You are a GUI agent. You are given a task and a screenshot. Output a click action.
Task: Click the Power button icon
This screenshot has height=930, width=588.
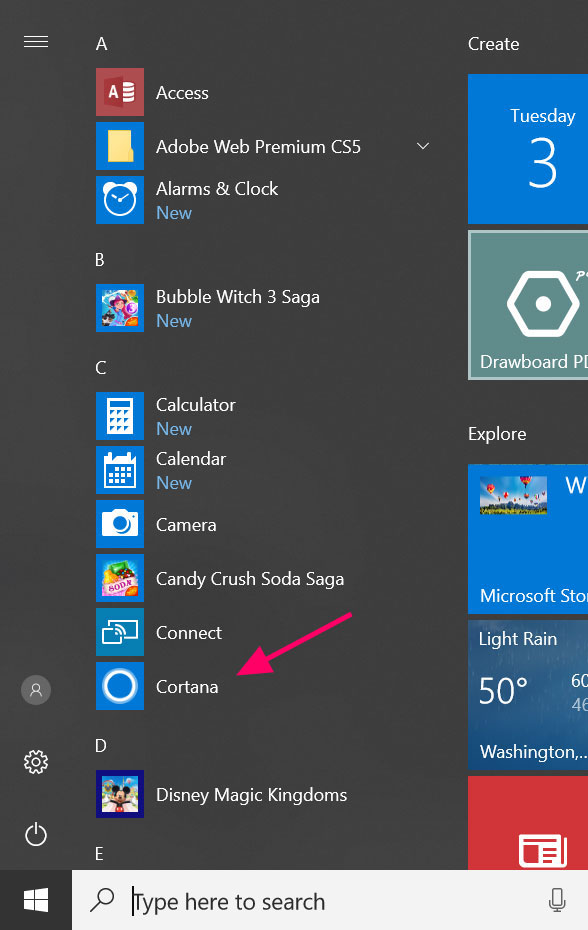pyautogui.click(x=36, y=834)
